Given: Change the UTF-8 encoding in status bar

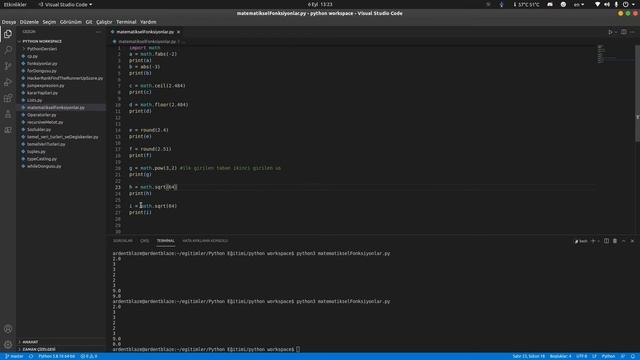Looking at the screenshot, I should click(x=582, y=356).
